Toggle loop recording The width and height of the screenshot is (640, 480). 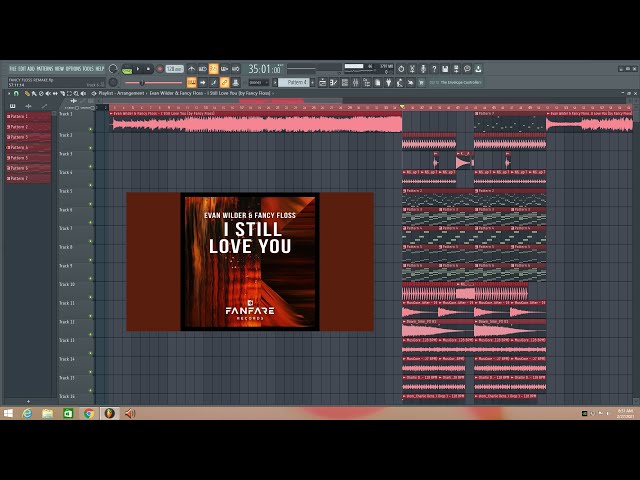[x=235, y=69]
